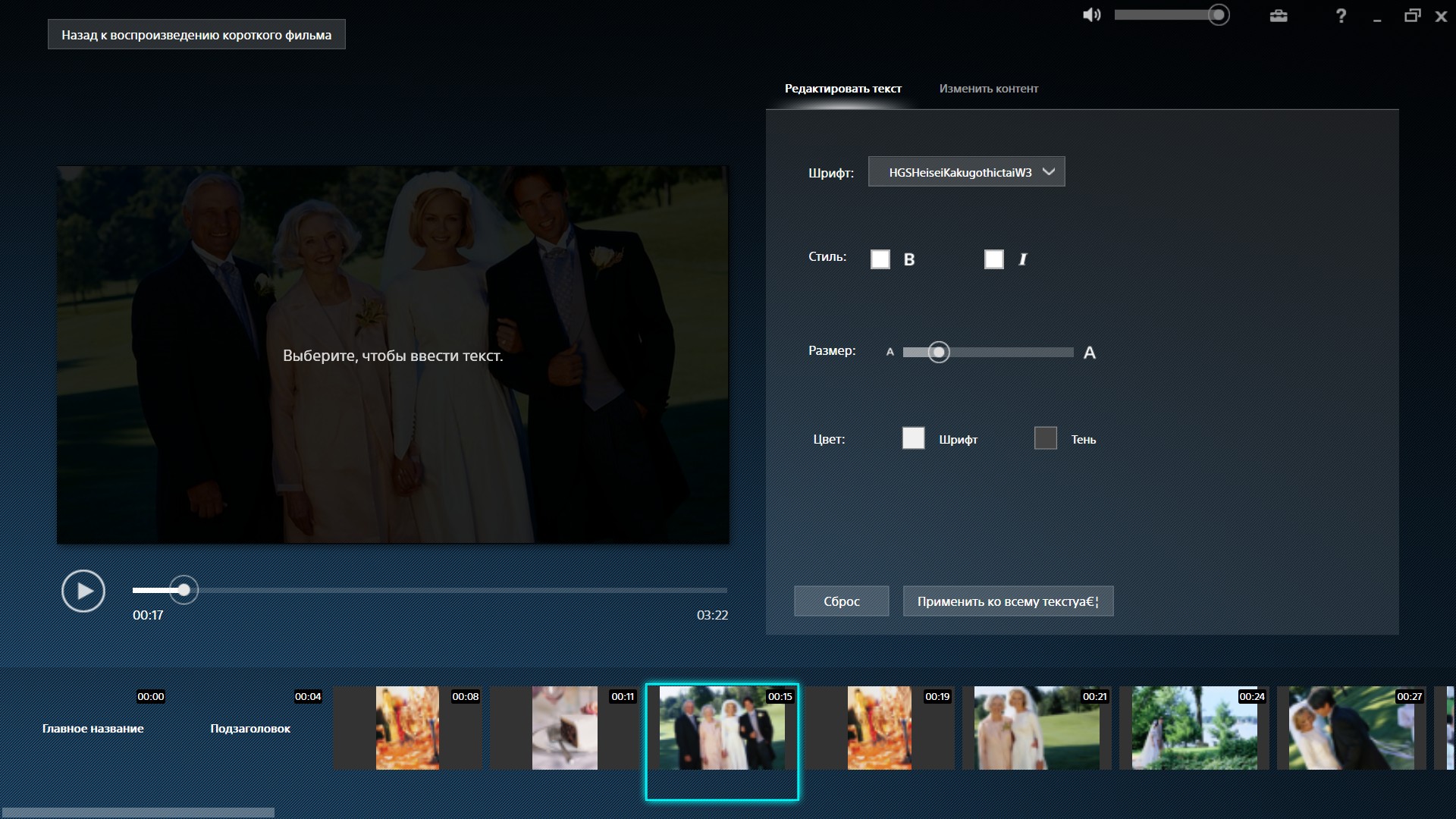Go back via Назад к воспроизведению button

(x=196, y=35)
